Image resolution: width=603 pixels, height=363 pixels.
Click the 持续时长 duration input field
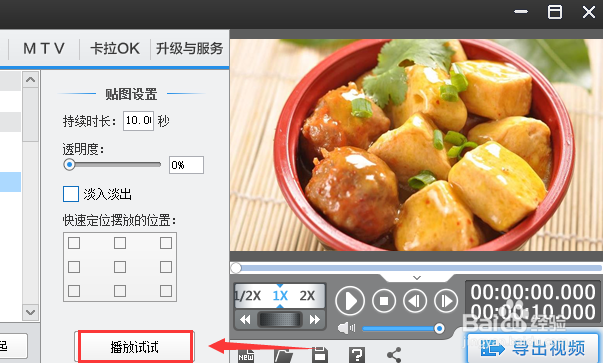138,121
